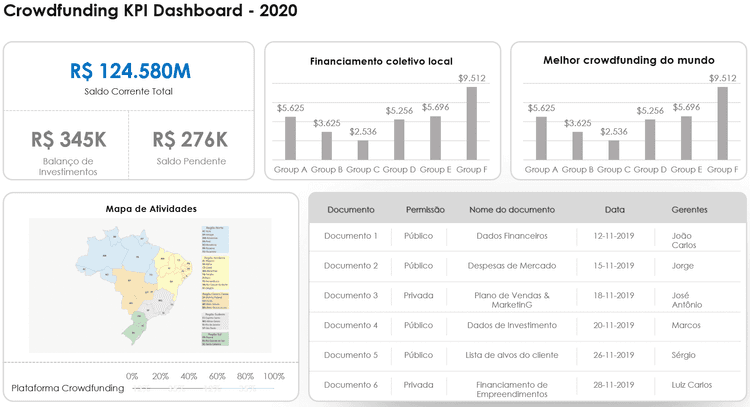Click manager João Carlos

[684, 240]
